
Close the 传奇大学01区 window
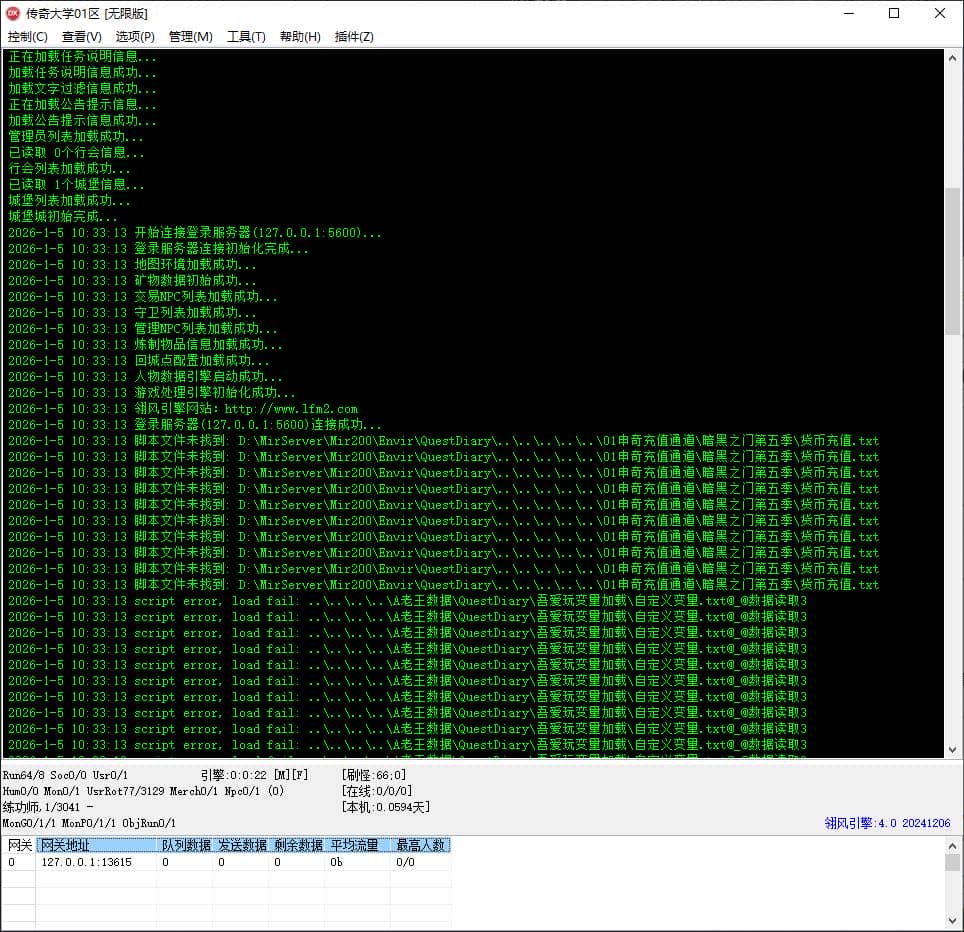[x=939, y=13]
